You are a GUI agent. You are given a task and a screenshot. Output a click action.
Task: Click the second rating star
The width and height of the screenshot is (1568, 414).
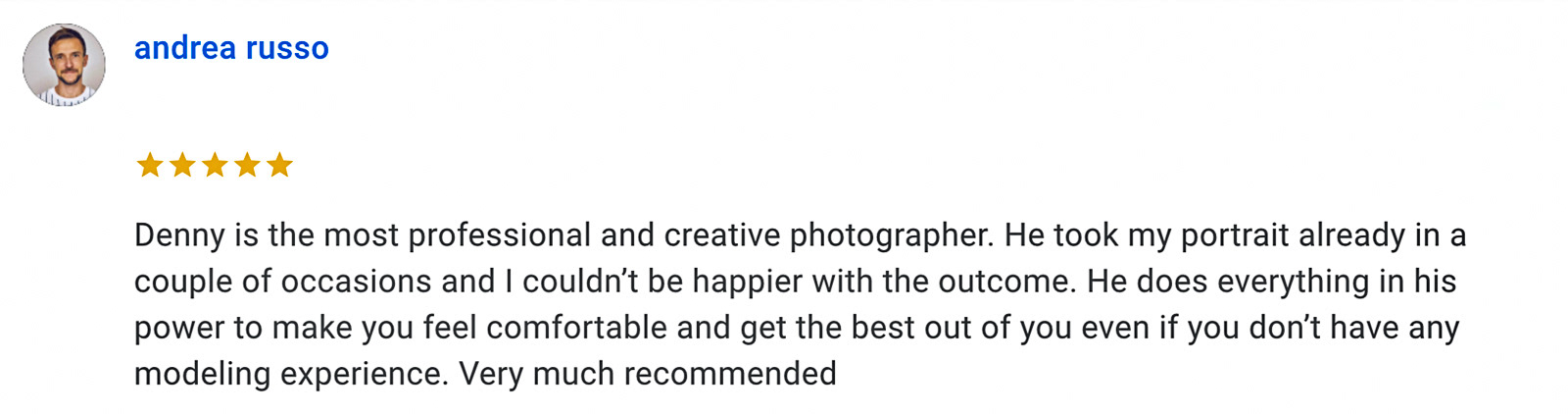182,165
